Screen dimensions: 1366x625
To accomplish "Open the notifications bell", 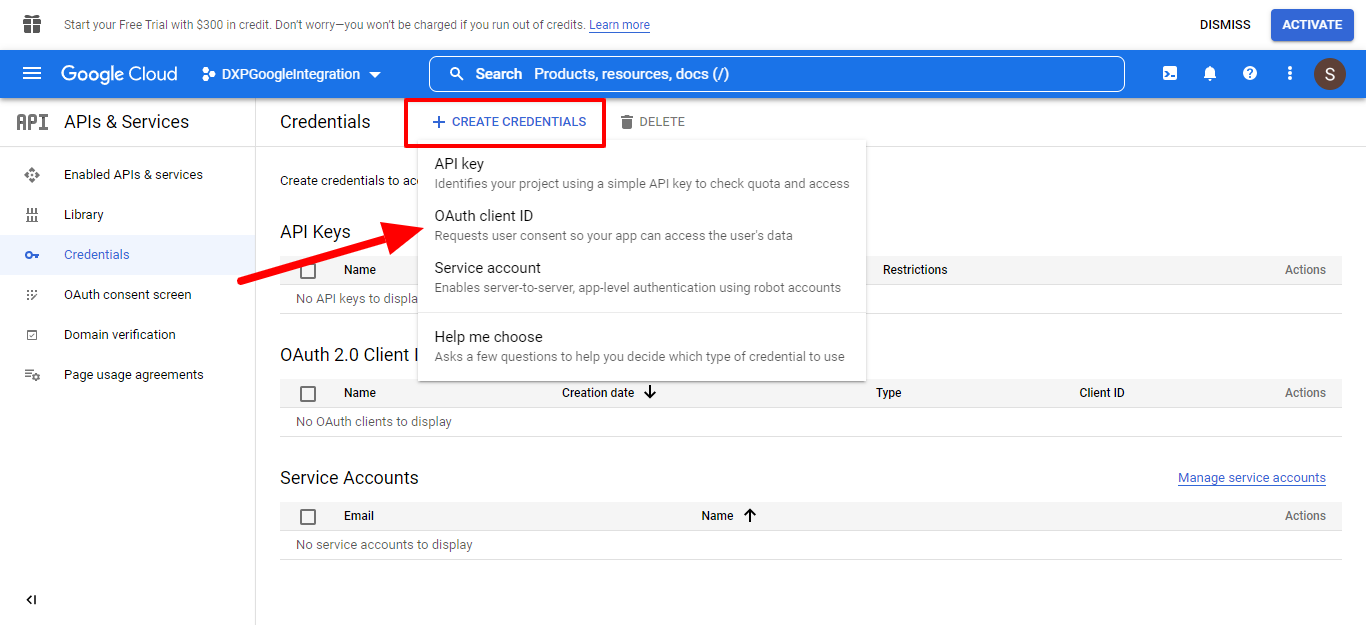I will coord(1210,74).
